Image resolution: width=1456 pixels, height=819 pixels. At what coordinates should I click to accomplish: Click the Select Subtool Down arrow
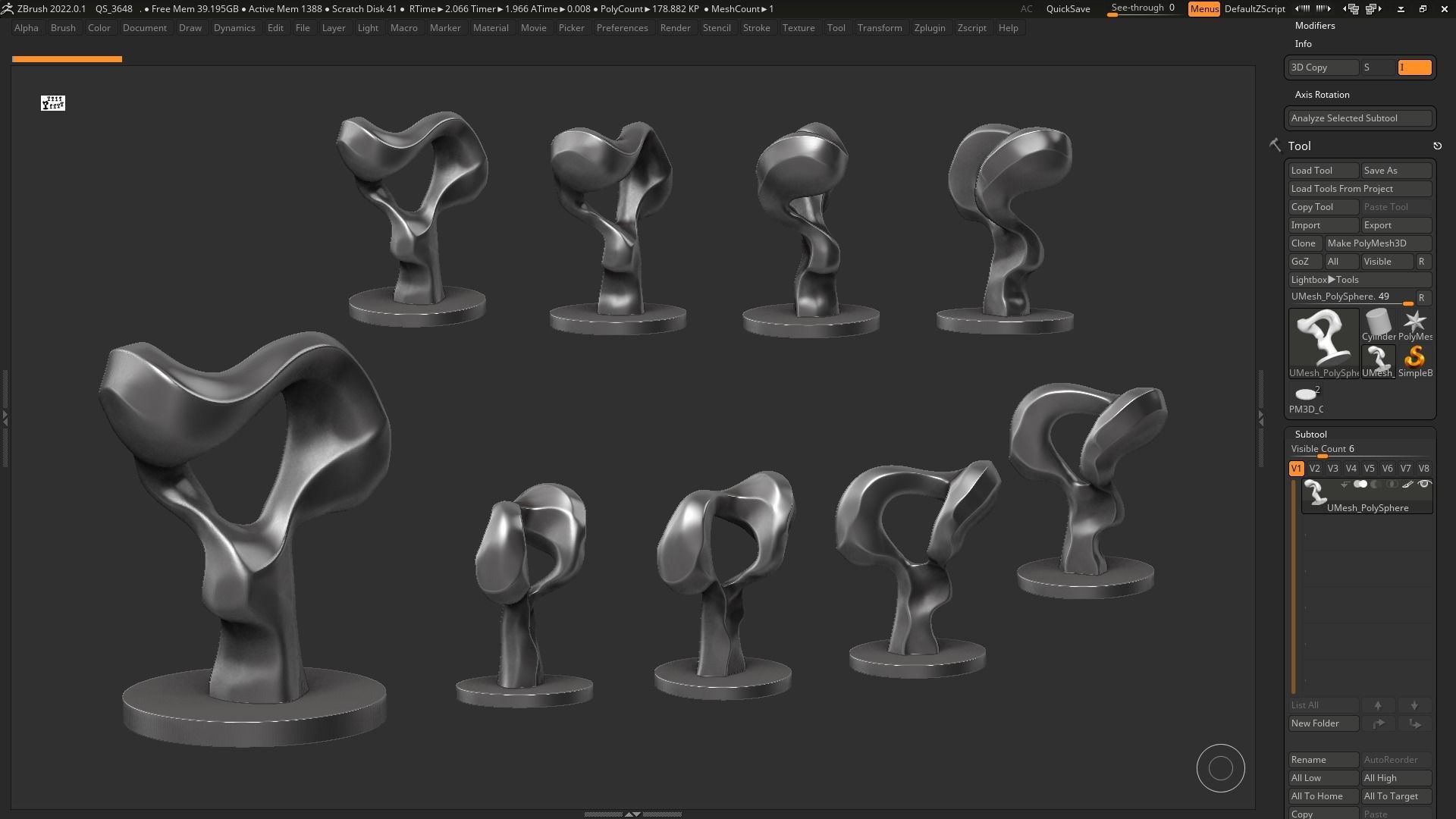pyautogui.click(x=1414, y=705)
